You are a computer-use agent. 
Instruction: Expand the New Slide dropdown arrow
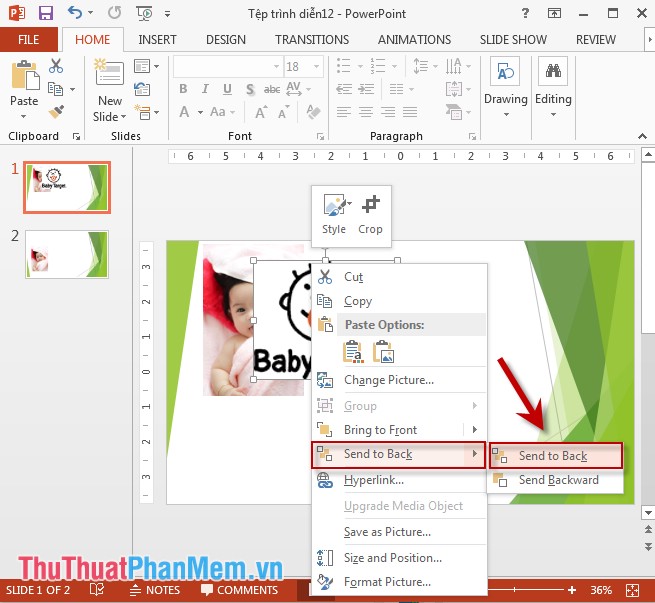pos(123,117)
